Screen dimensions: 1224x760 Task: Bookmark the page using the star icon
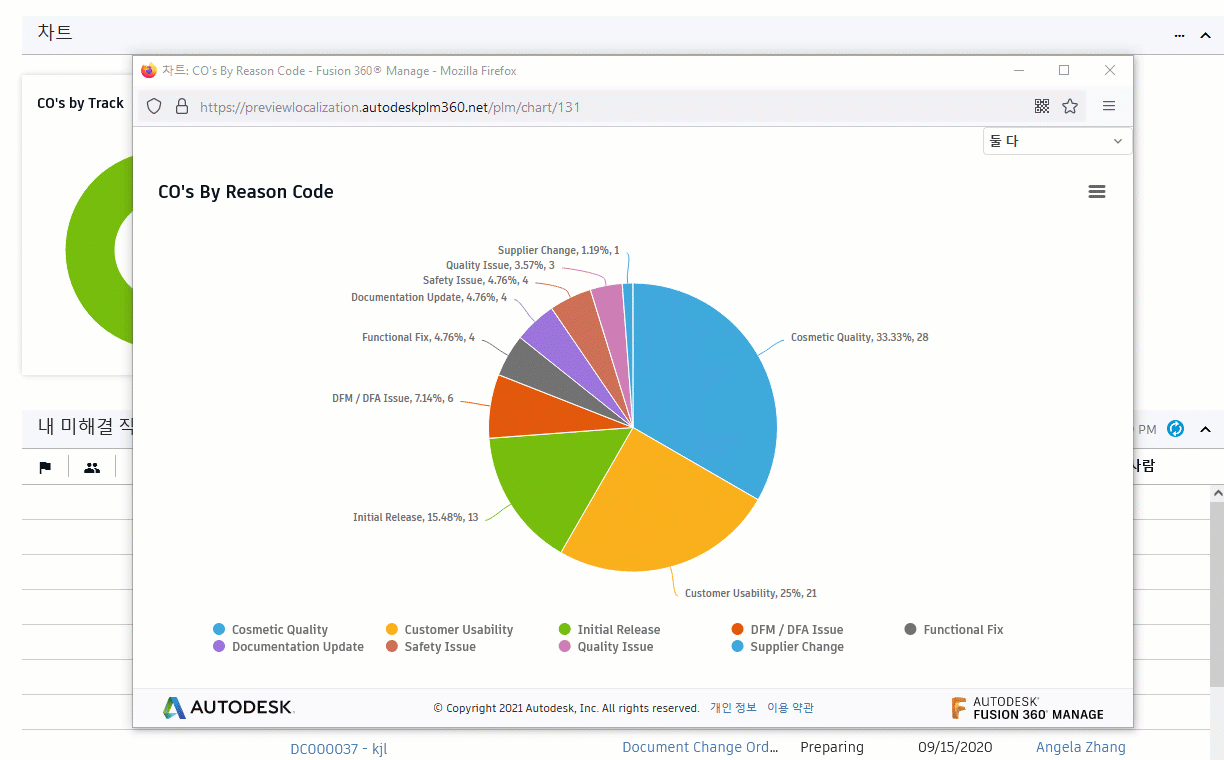tap(1070, 106)
